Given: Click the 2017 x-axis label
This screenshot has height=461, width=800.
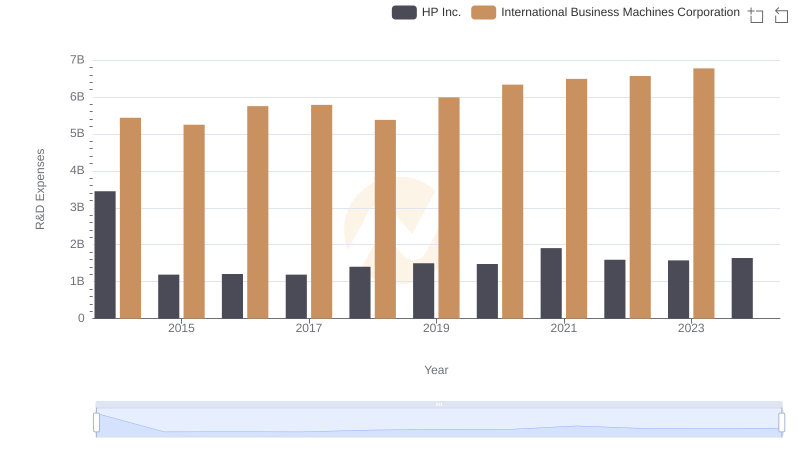Looking at the screenshot, I should tap(309, 328).
